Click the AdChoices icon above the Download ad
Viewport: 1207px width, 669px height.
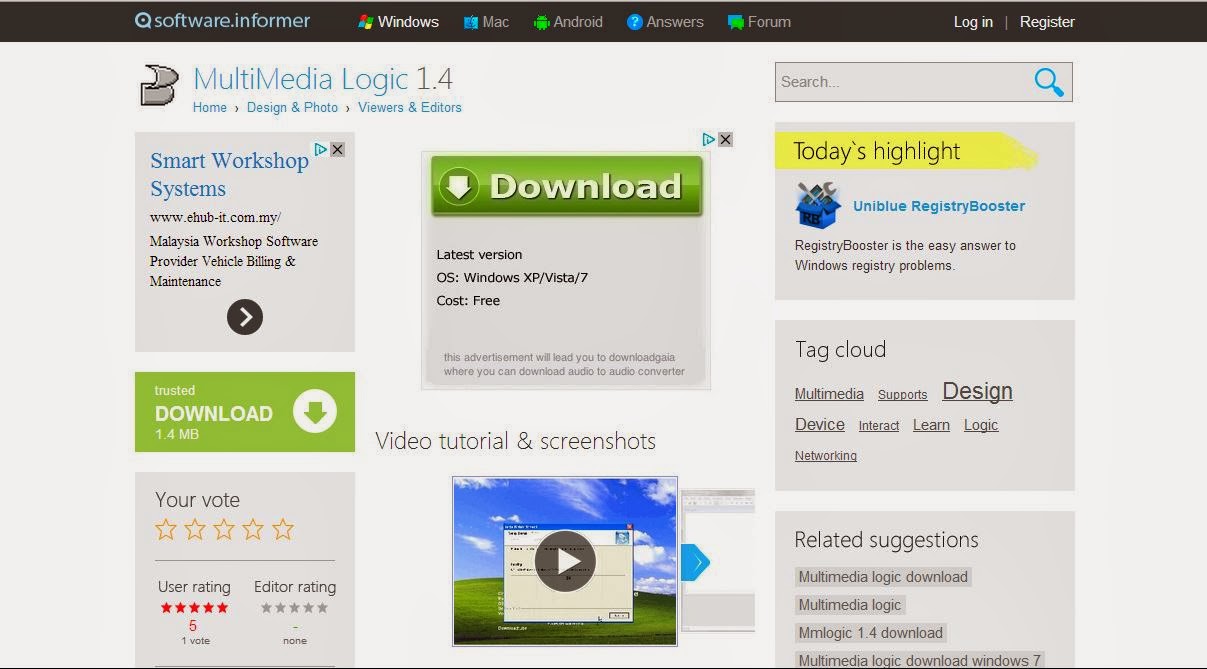pyautogui.click(x=708, y=139)
